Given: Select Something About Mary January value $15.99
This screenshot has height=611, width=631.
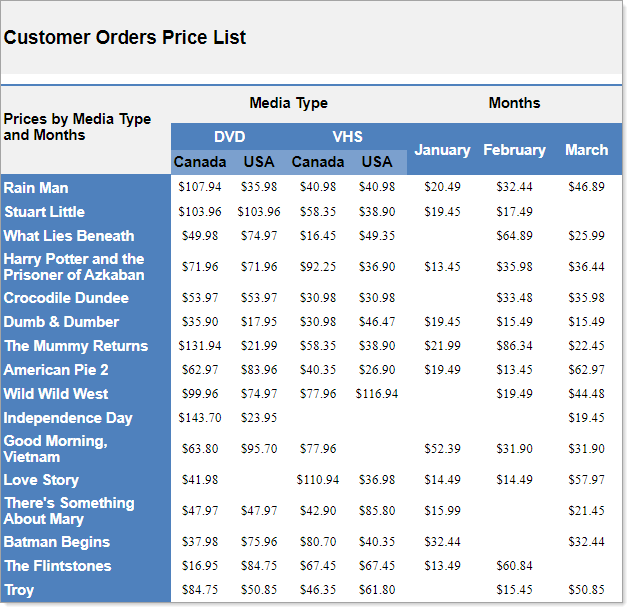Looking at the screenshot, I should [x=442, y=511].
